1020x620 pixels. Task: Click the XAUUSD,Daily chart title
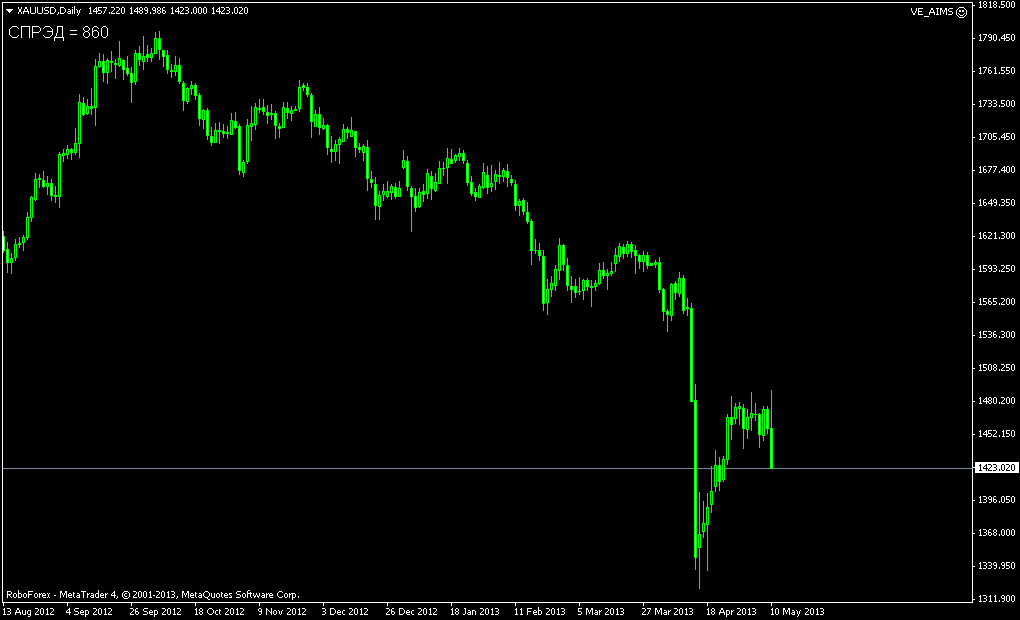(x=49, y=11)
